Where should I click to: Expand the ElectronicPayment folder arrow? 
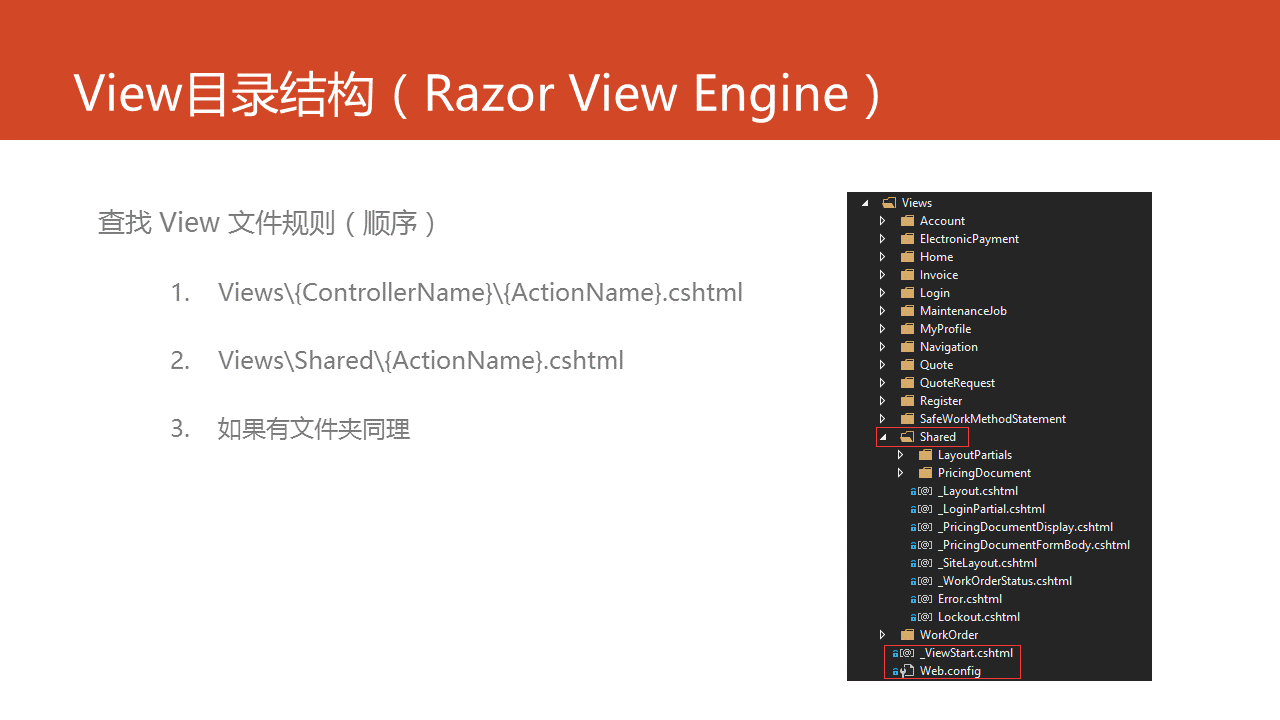pos(882,239)
